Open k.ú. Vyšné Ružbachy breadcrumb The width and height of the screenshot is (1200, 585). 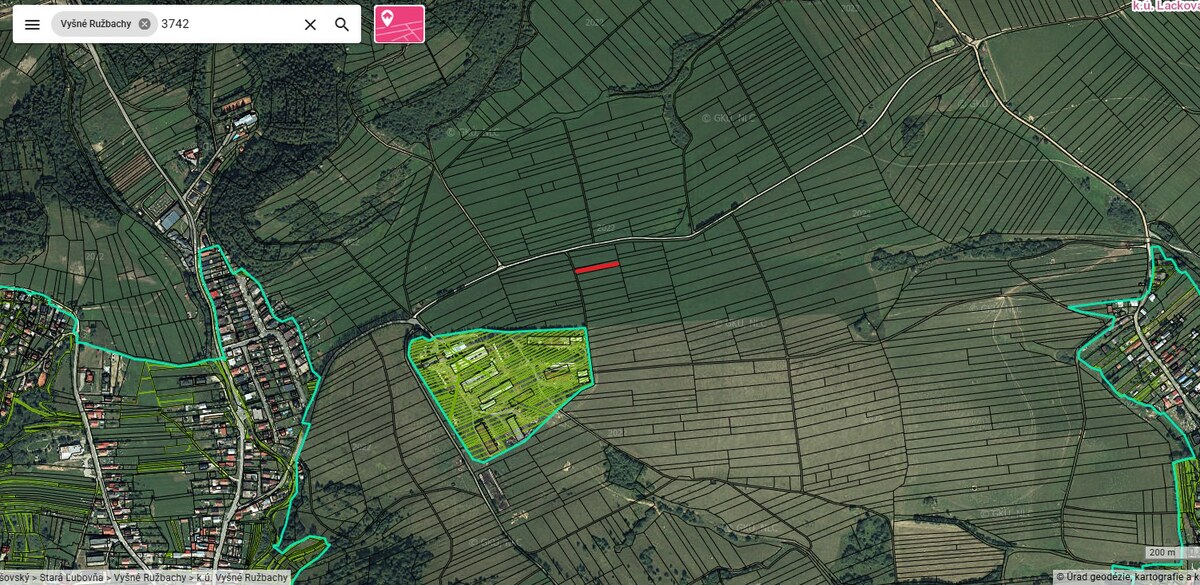tap(243, 578)
